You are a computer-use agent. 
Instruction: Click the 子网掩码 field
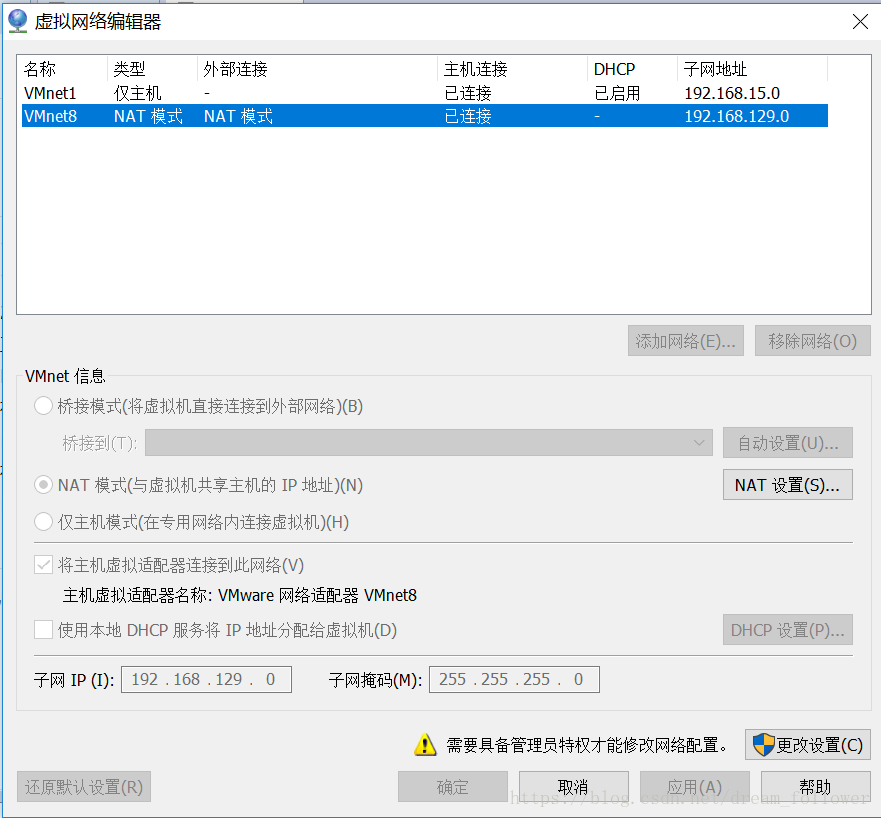click(514, 679)
